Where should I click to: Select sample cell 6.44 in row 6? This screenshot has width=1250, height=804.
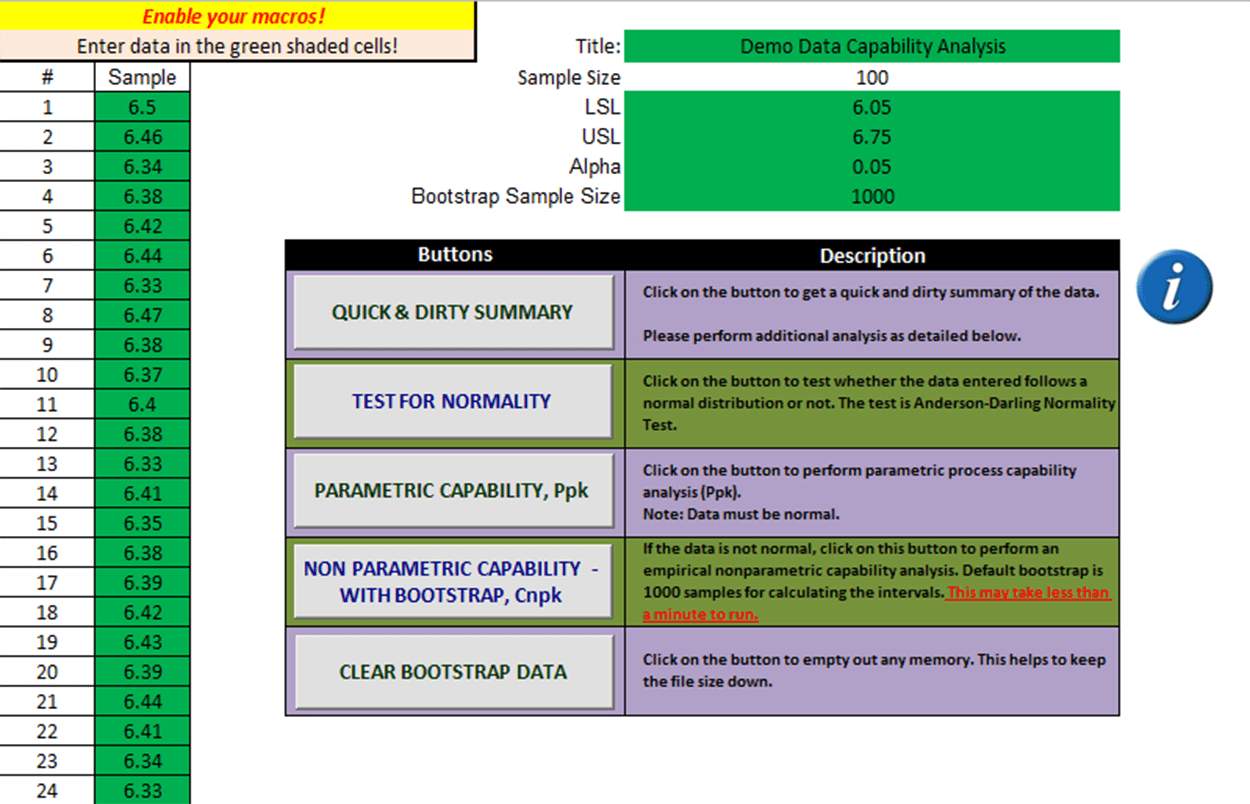(x=142, y=256)
